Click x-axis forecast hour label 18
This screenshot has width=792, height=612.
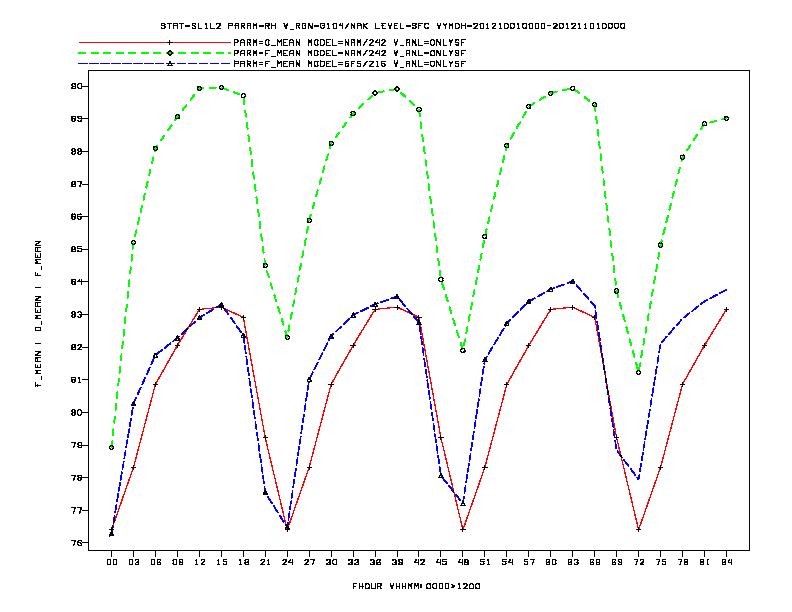coord(243,562)
